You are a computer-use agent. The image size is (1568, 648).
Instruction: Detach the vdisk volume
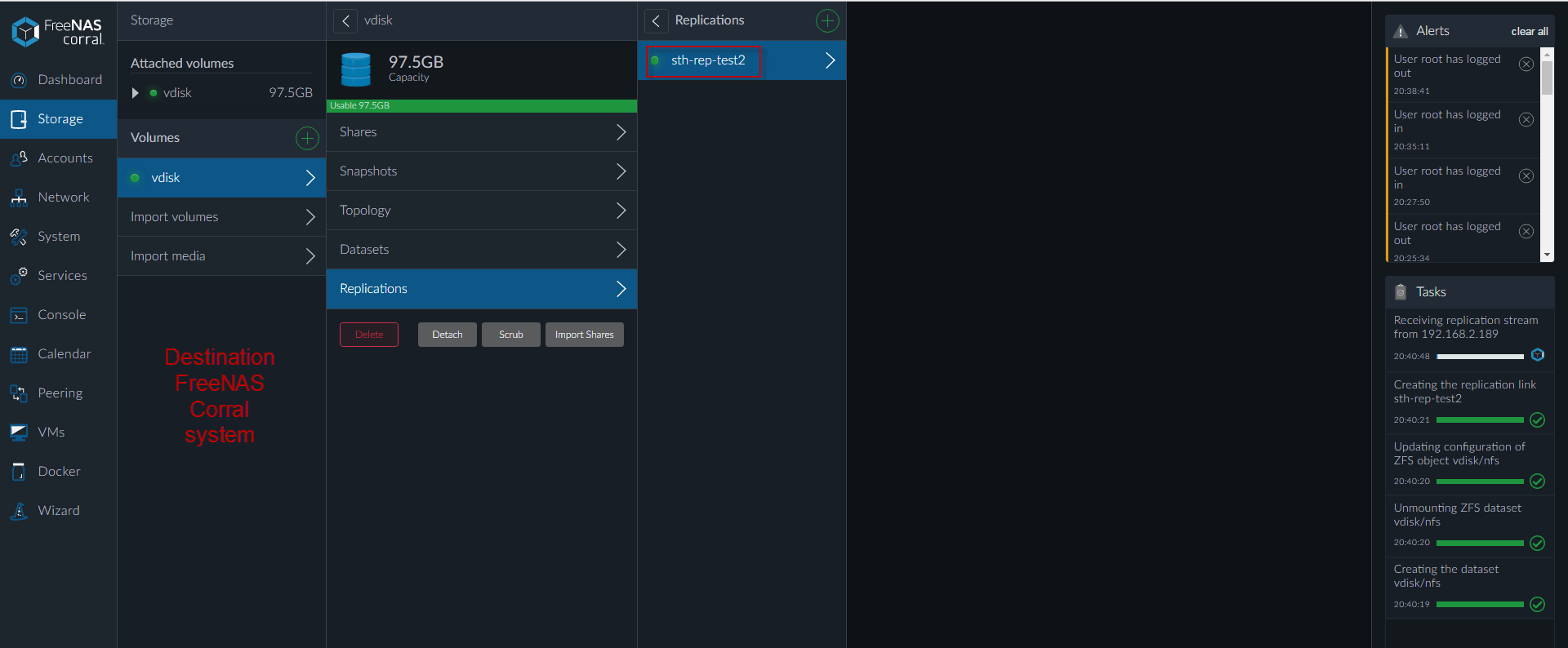pyautogui.click(x=448, y=335)
